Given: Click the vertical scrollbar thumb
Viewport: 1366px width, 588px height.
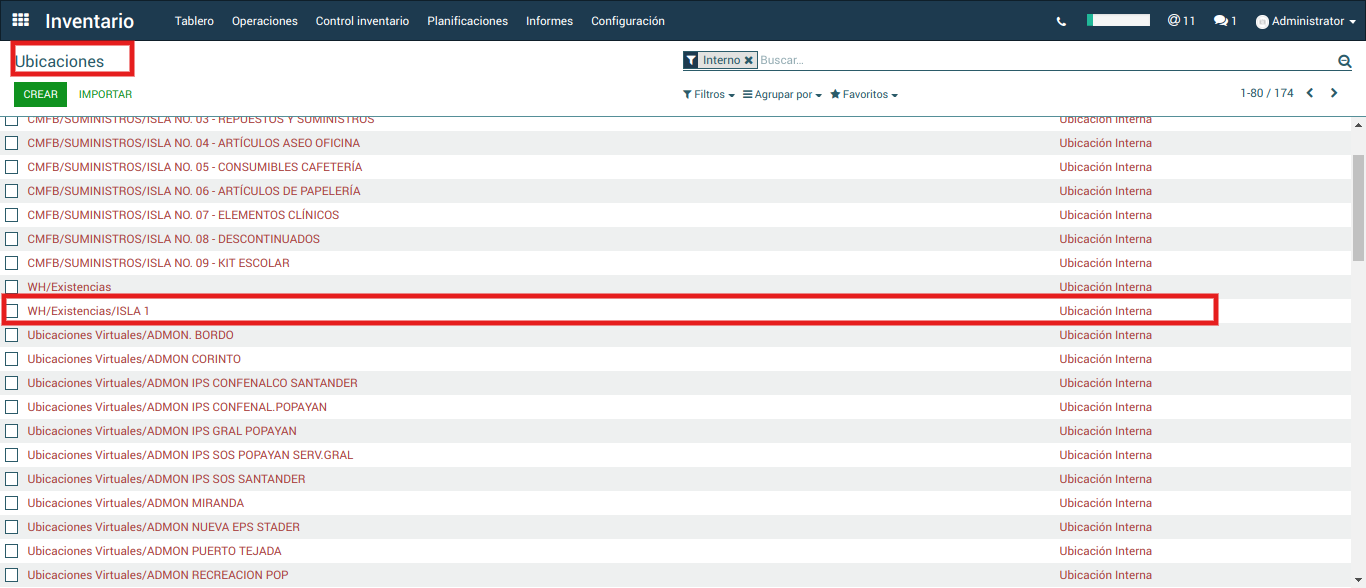Looking at the screenshot, I should point(1358,205).
